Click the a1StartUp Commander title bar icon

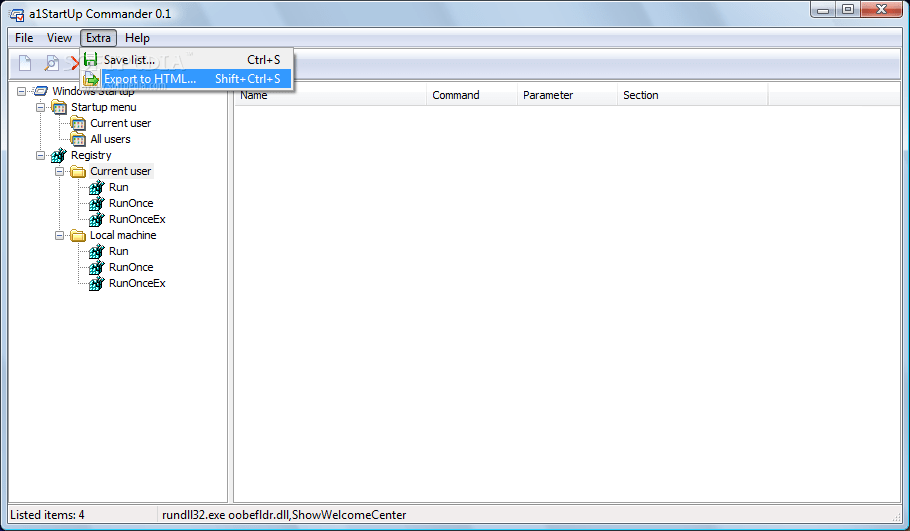(x=17, y=14)
